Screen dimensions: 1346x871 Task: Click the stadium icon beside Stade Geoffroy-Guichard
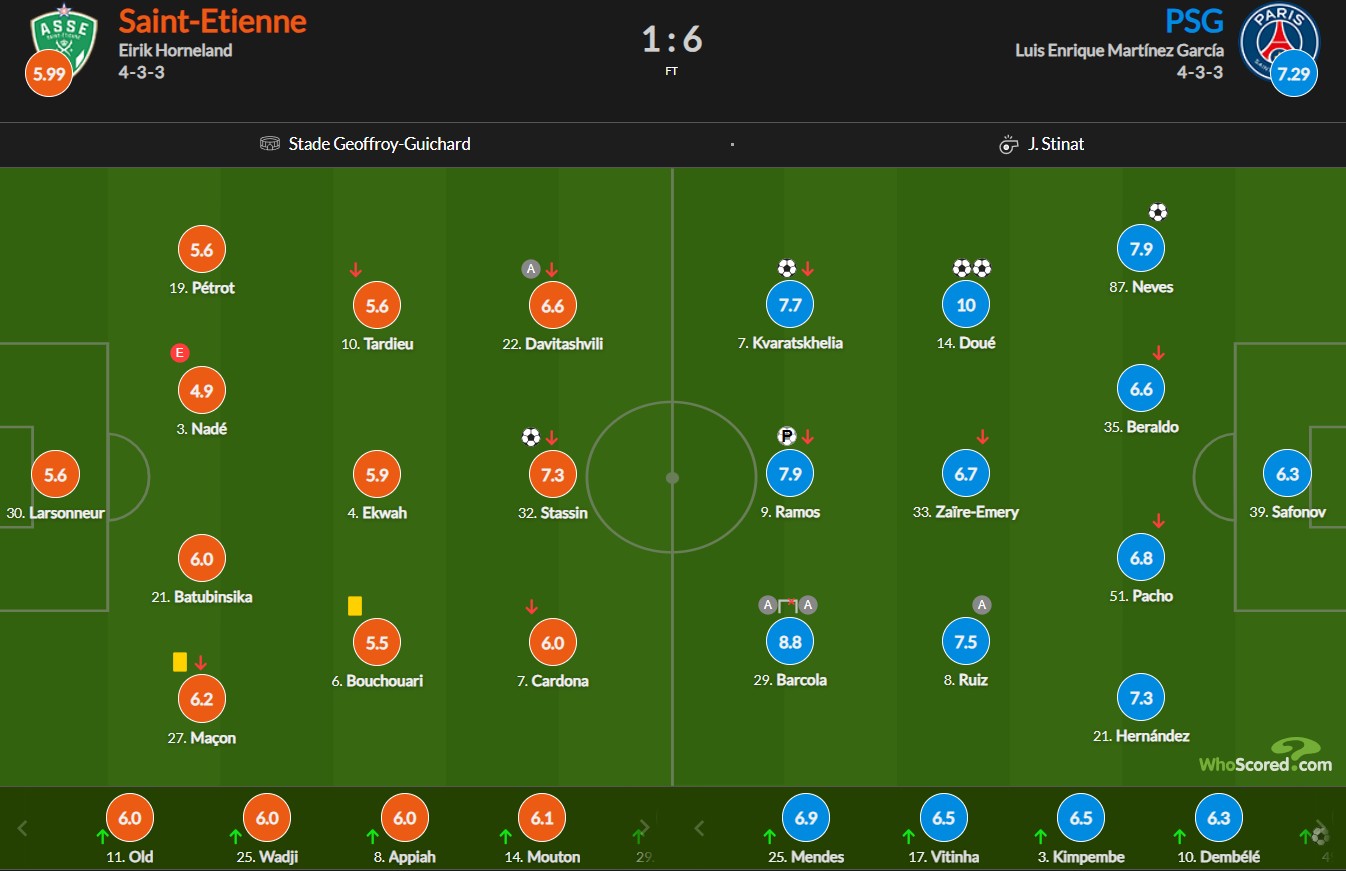coord(270,144)
